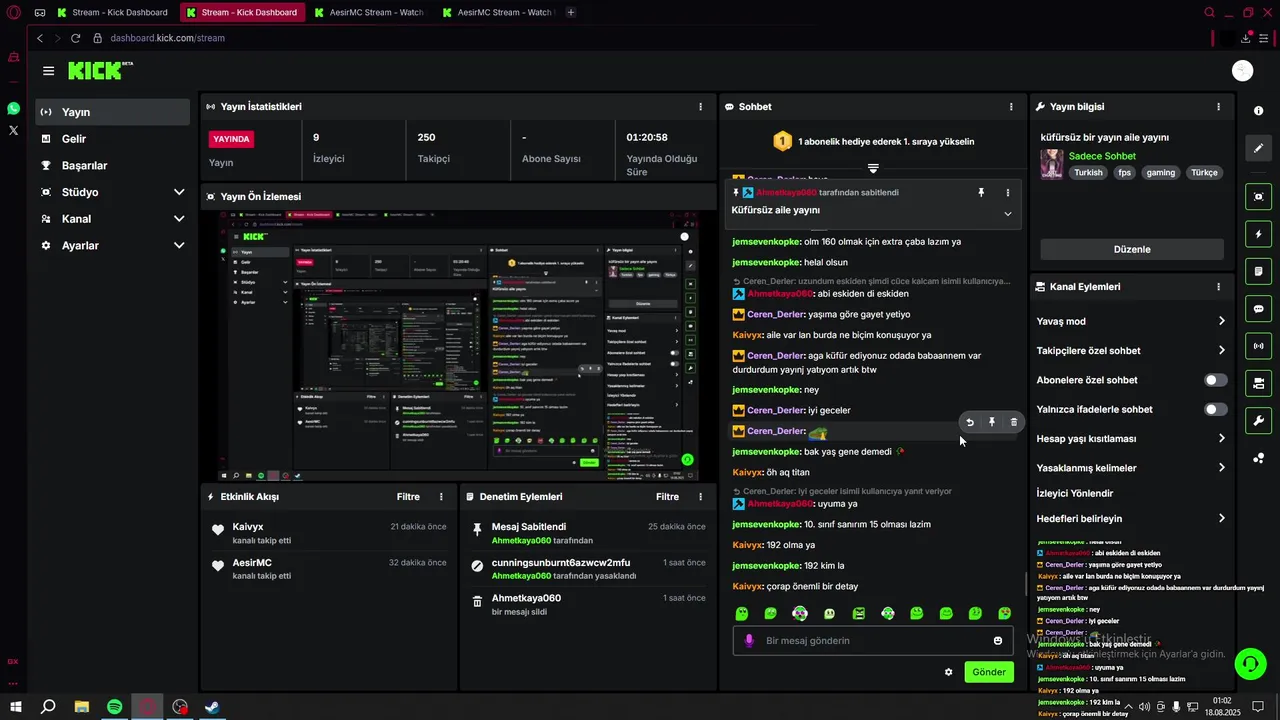Click the info icon in right sidebar
The width and height of the screenshot is (1280, 720).
(1258, 111)
